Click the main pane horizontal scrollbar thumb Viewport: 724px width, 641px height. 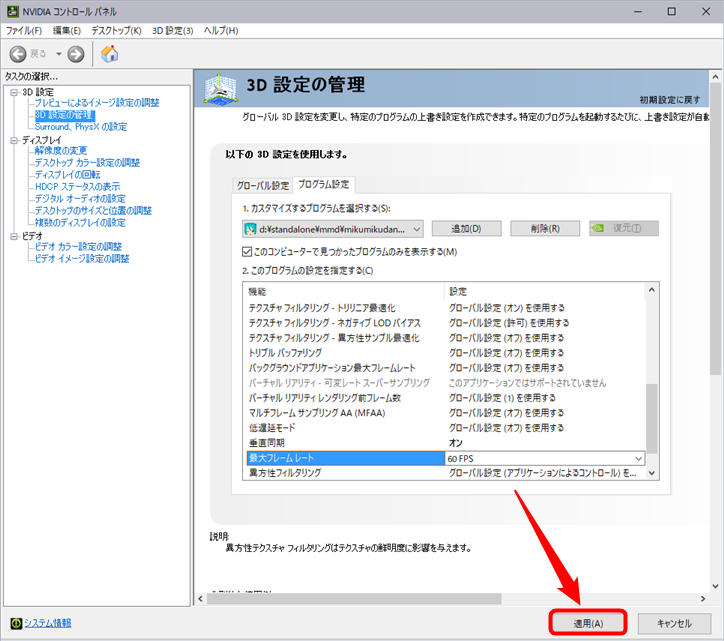tap(354, 599)
